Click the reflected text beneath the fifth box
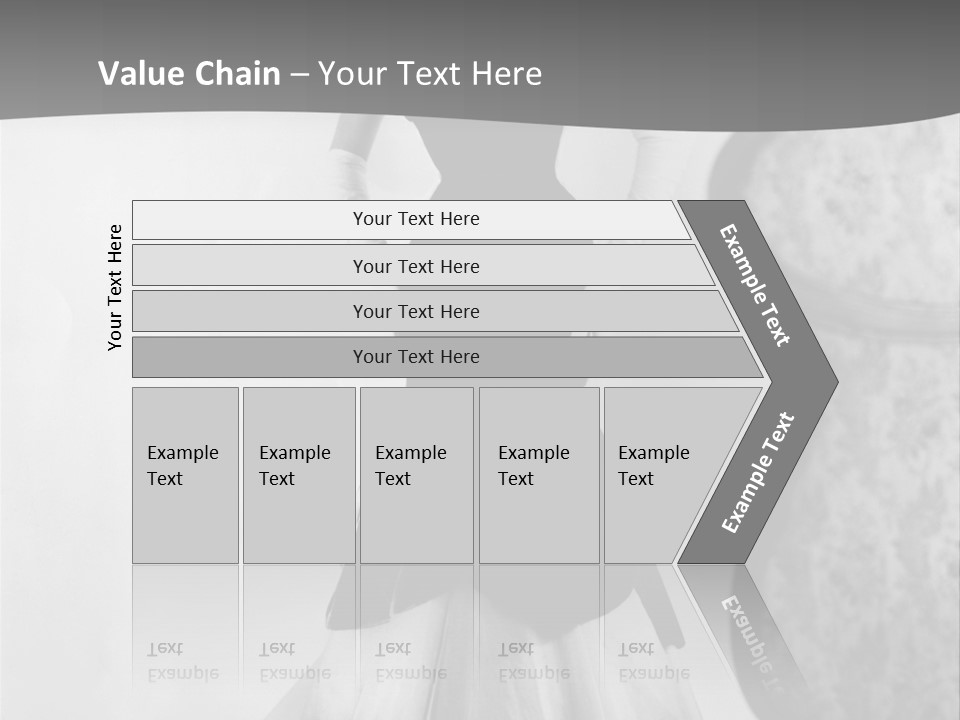The width and height of the screenshot is (960, 720). tap(654, 661)
